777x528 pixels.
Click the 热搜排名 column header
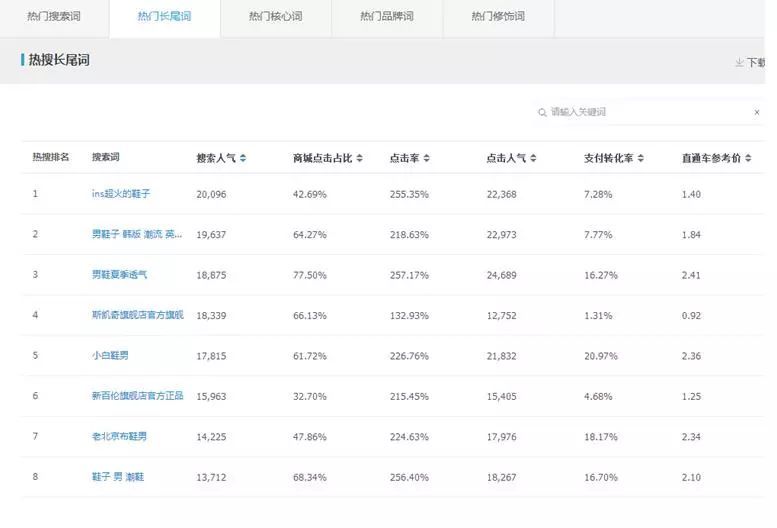coord(51,157)
